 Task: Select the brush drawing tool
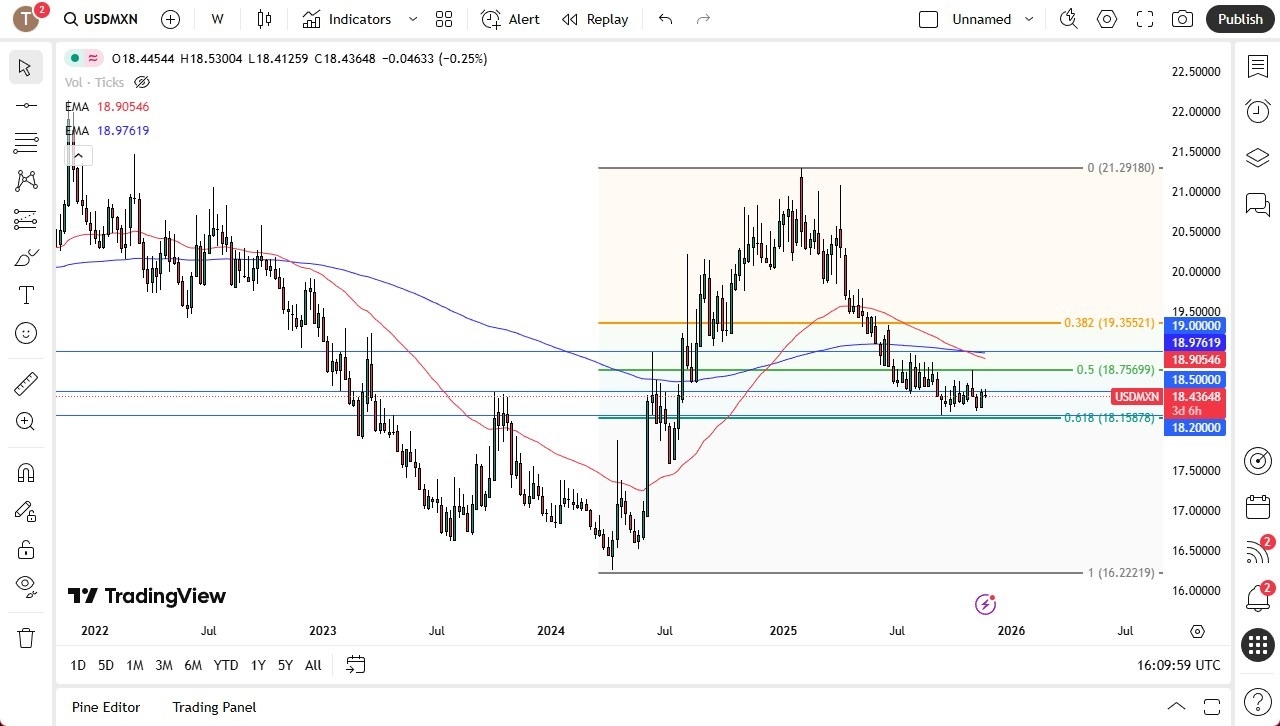[x=26, y=256]
